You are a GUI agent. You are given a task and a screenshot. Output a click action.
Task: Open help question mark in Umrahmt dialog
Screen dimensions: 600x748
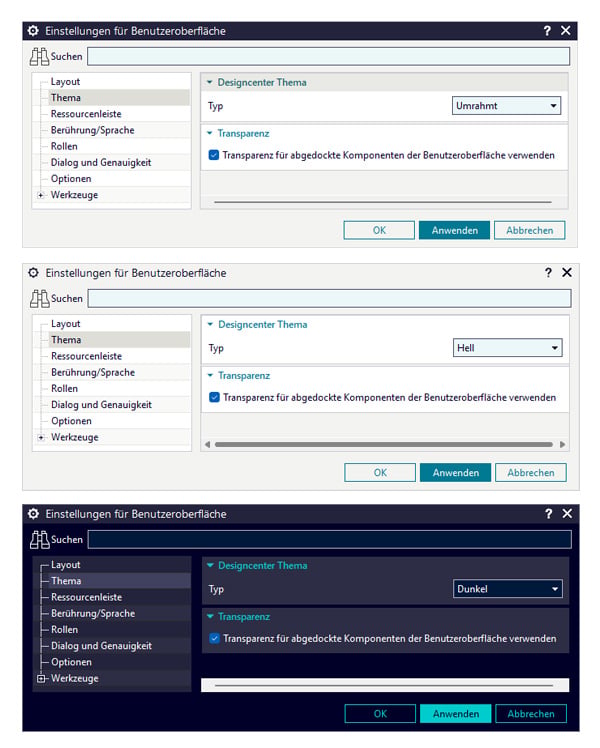547,31
